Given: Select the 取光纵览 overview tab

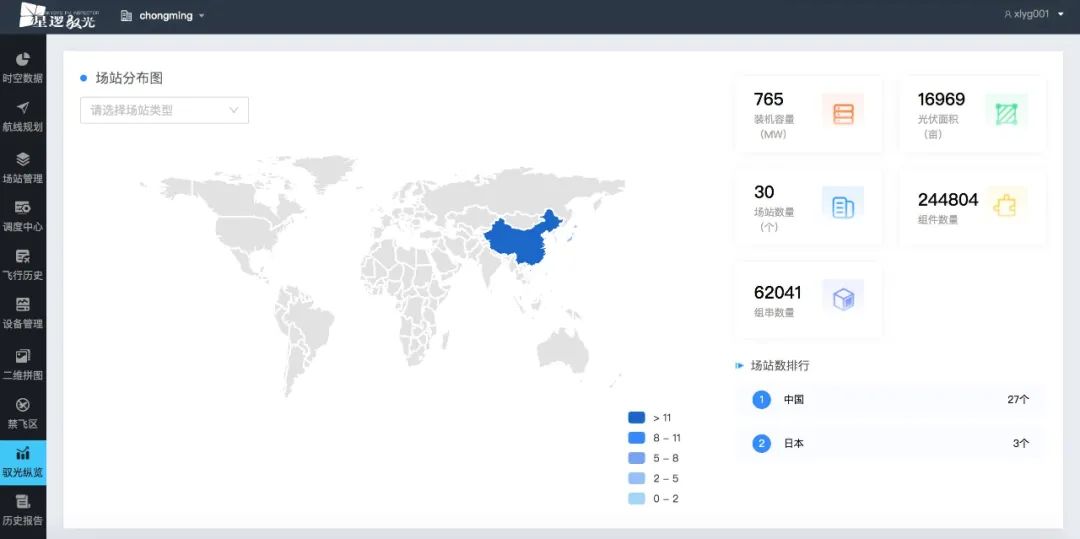Looking at the screenshot, I should point(22,462).
